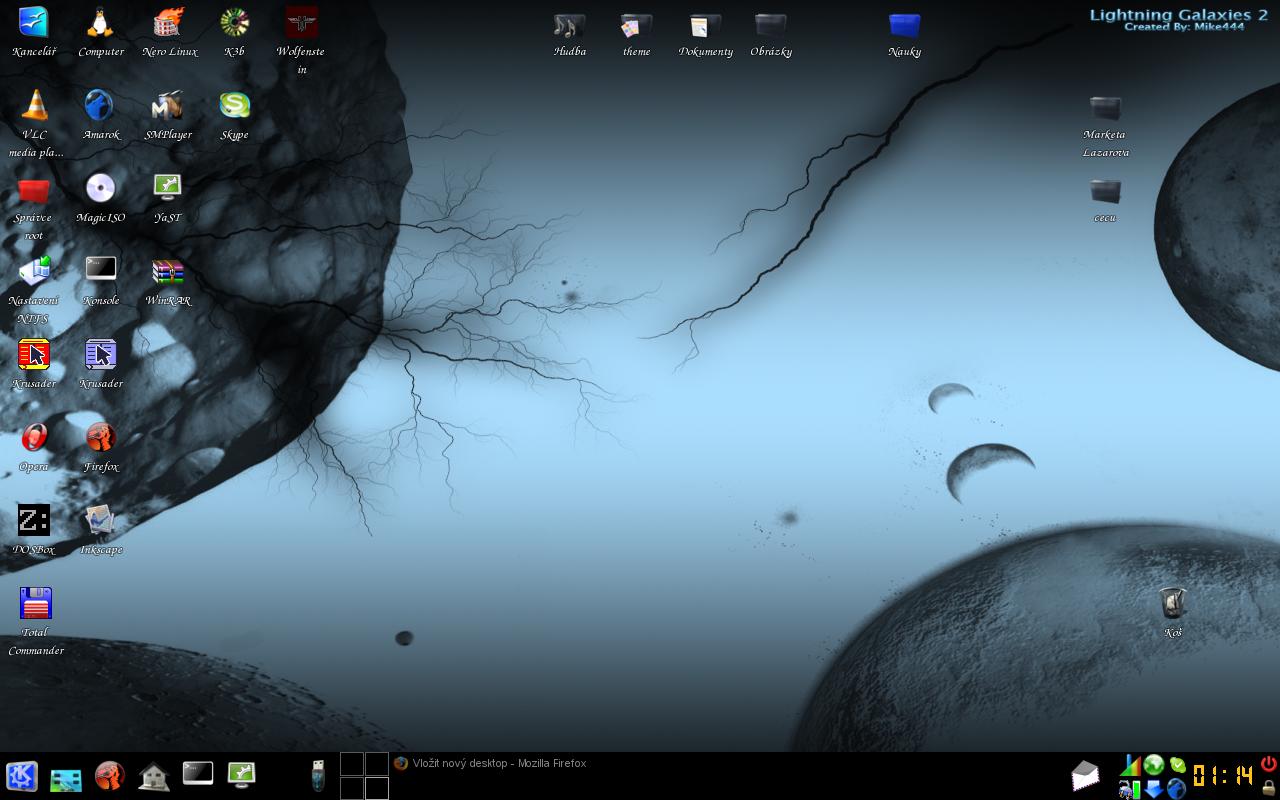Launch Firefox from the panel launcher
Viewport: 1280px width, 800px height.
point(110,776)
